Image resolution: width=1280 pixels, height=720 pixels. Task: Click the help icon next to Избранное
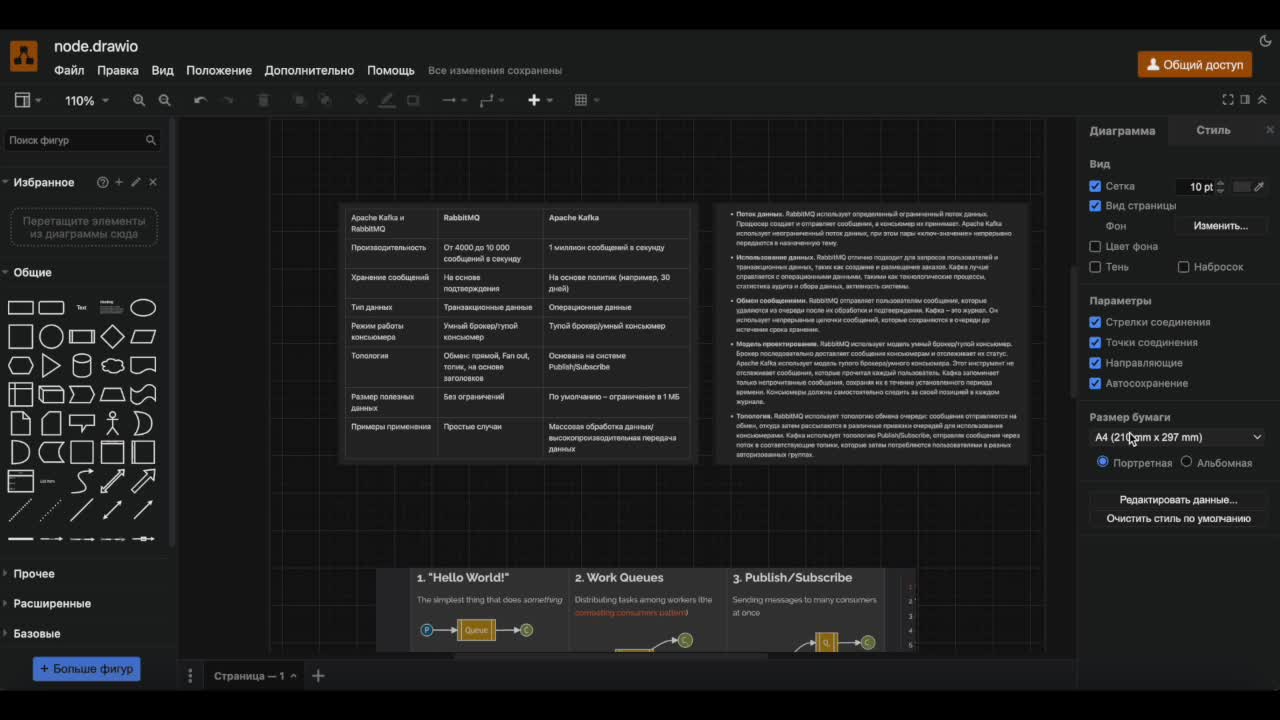pyautogui.click(x=102, y=182)
